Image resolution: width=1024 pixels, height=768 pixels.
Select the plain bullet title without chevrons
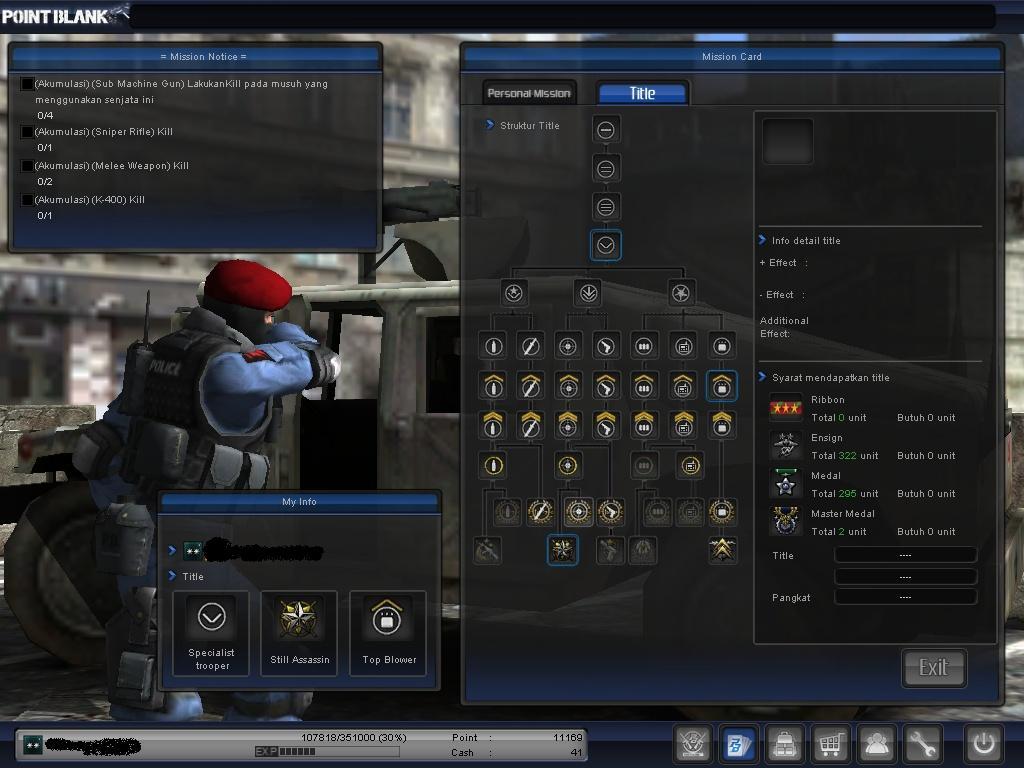(493, 346)
